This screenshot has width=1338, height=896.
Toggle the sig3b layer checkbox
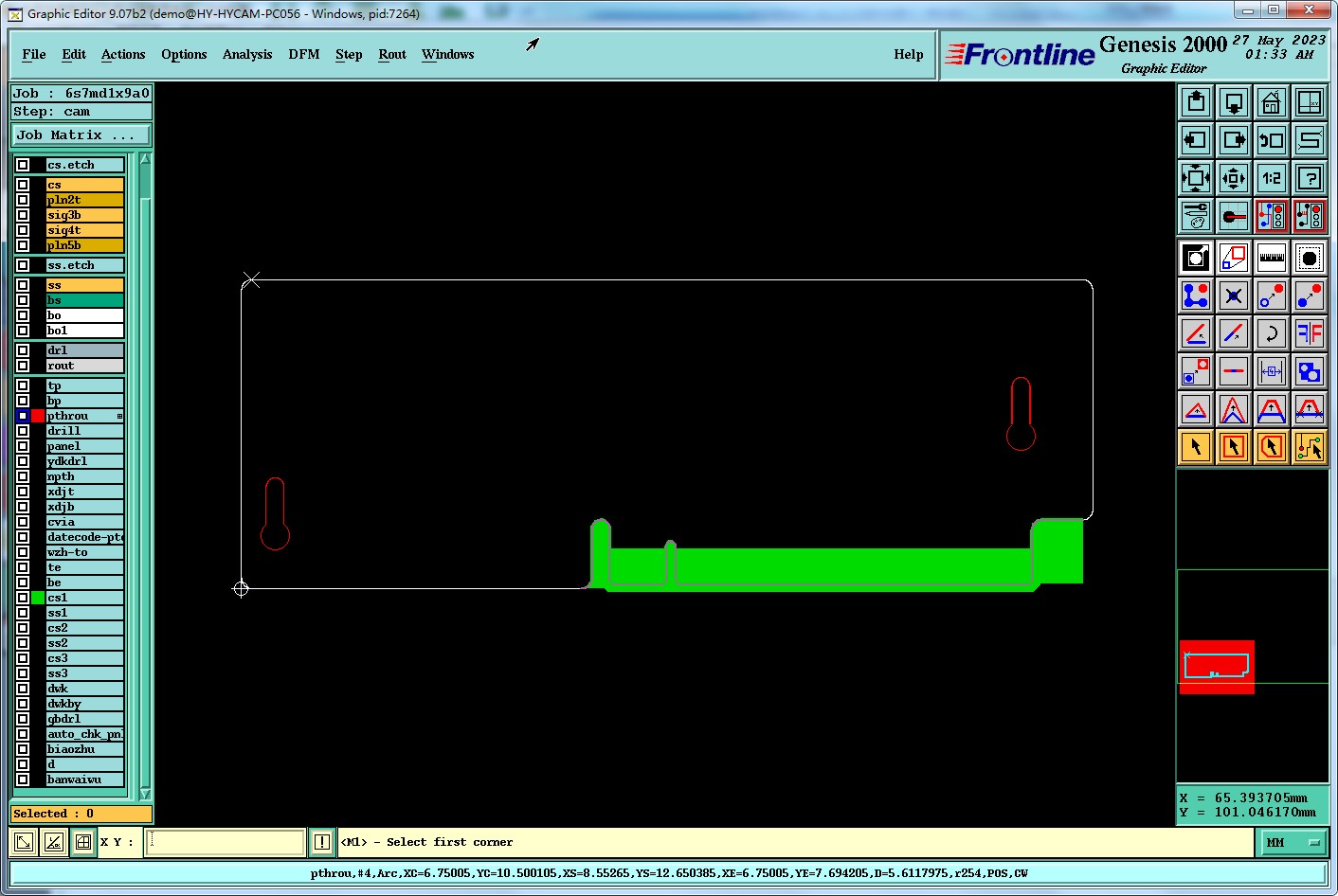(23, 215)
